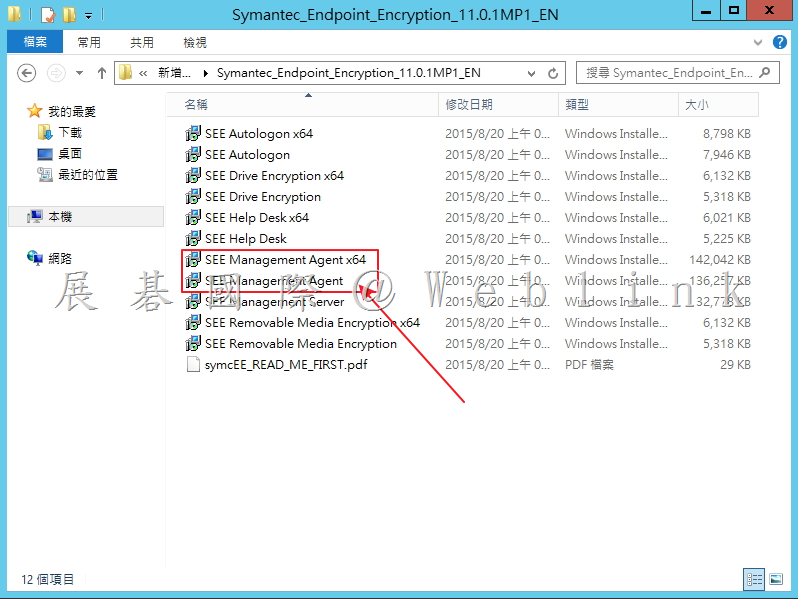The height and width of the screenshot is (599, 798).
Task: Click the Back navigation arrow
Action: tap(26, 73)
